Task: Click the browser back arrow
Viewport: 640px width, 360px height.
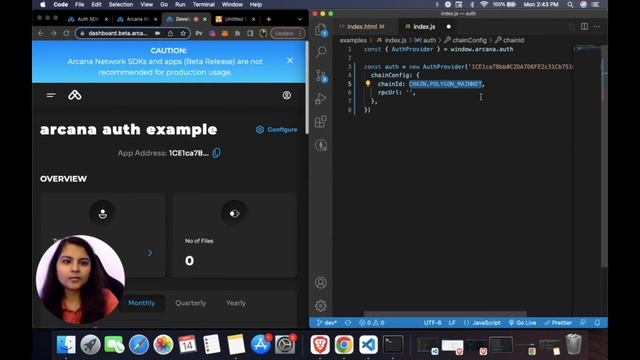Action: click(41, 33)
